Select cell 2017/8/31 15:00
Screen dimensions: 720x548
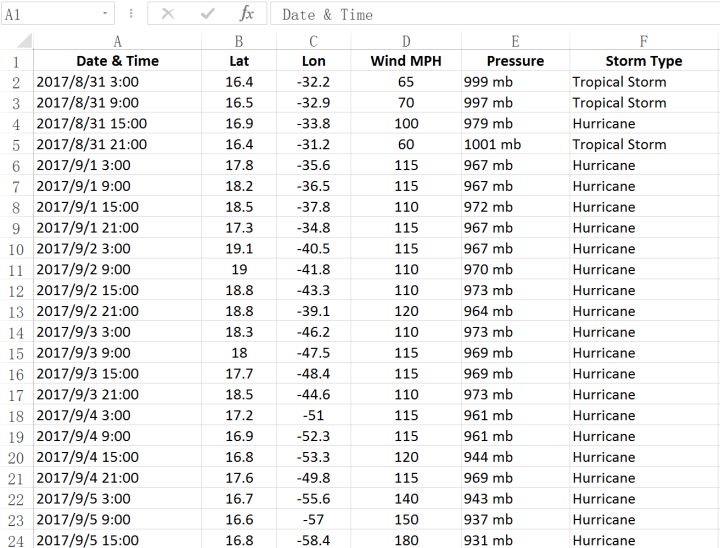[118, 123]
